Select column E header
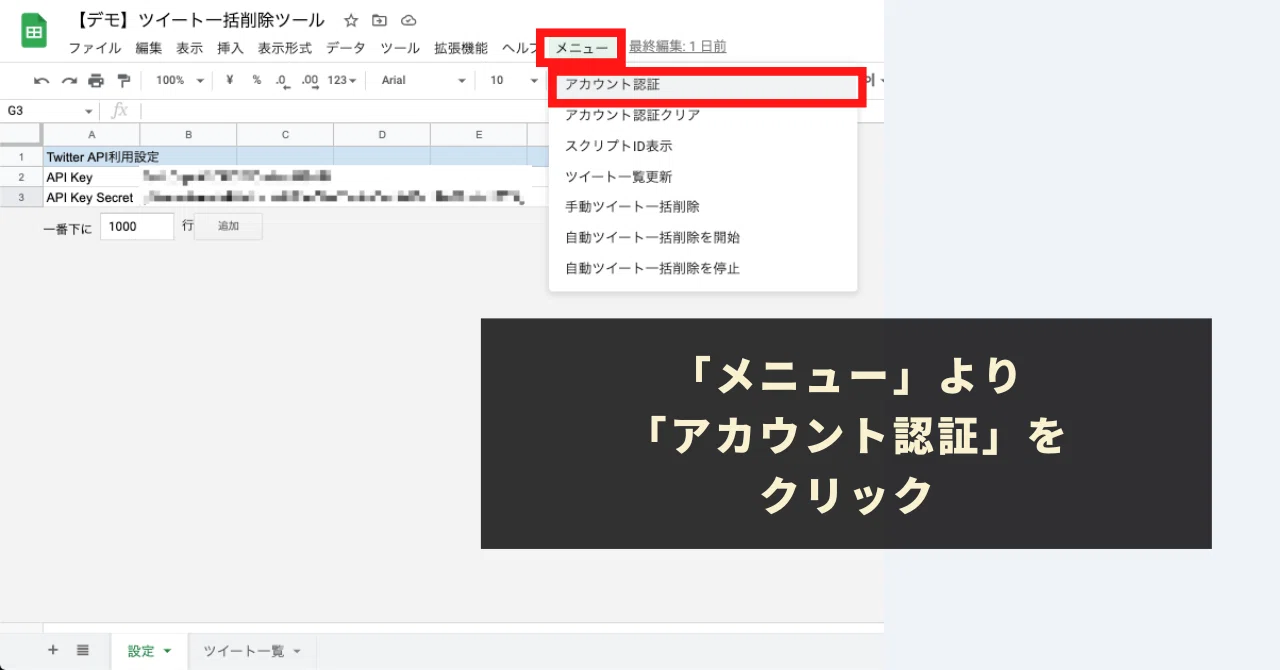Viewport: 1280px width, 670px height. pyautogui.click(x=479, y=135)
